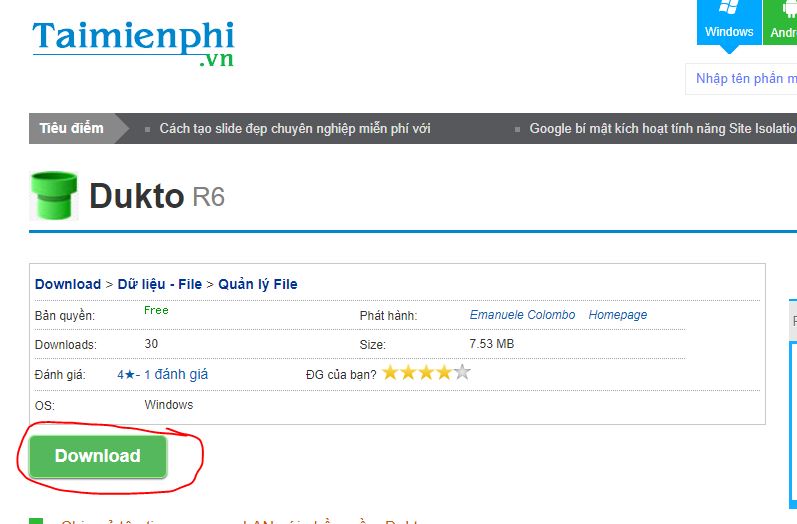Image resolution: width=797 pixels, height=524 pixels.
Task: Open the Homepage link
Action: click(617, 315)
